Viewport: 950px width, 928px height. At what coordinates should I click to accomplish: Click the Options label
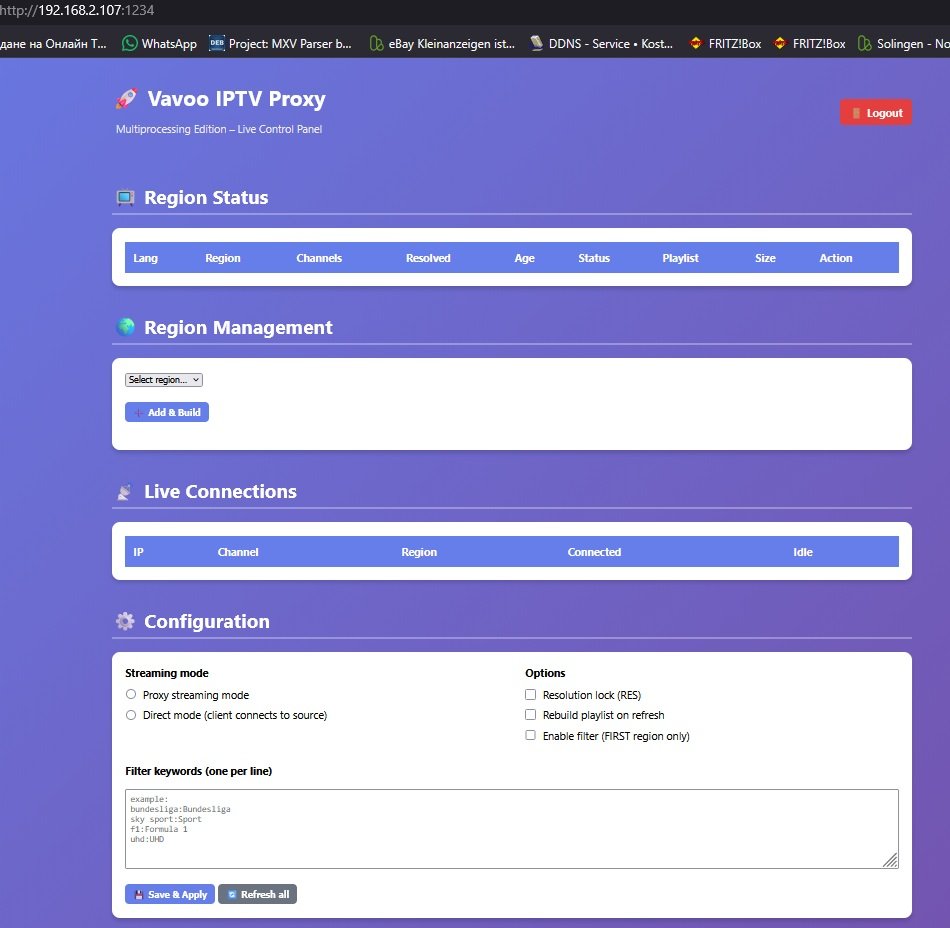click(x=545, y=673)
